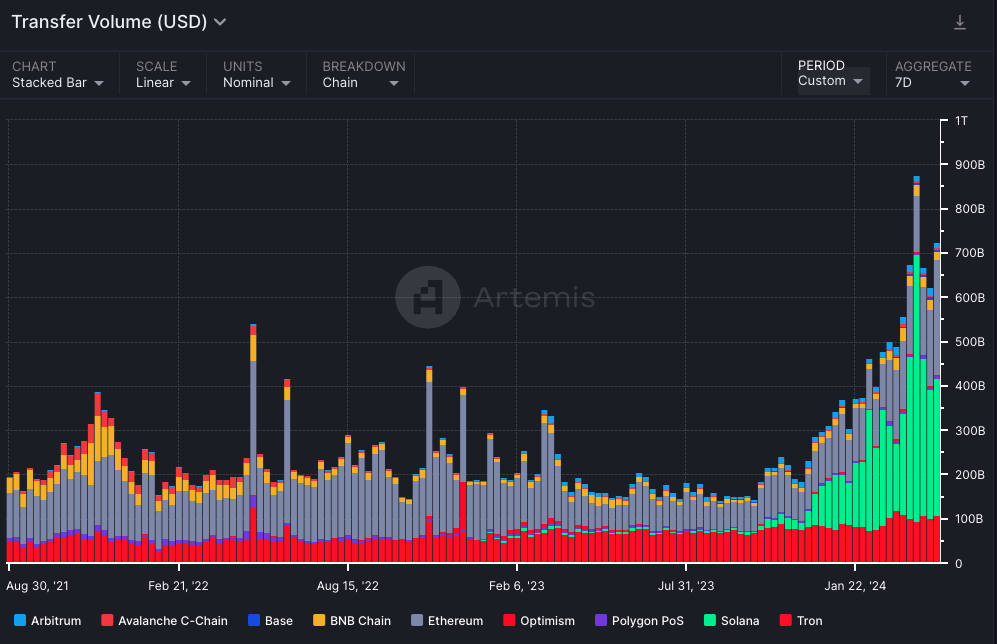Open the Breakdown Chain dropdown
The width and height of the screenshot is (997, 644).
[x=360, y=83]
